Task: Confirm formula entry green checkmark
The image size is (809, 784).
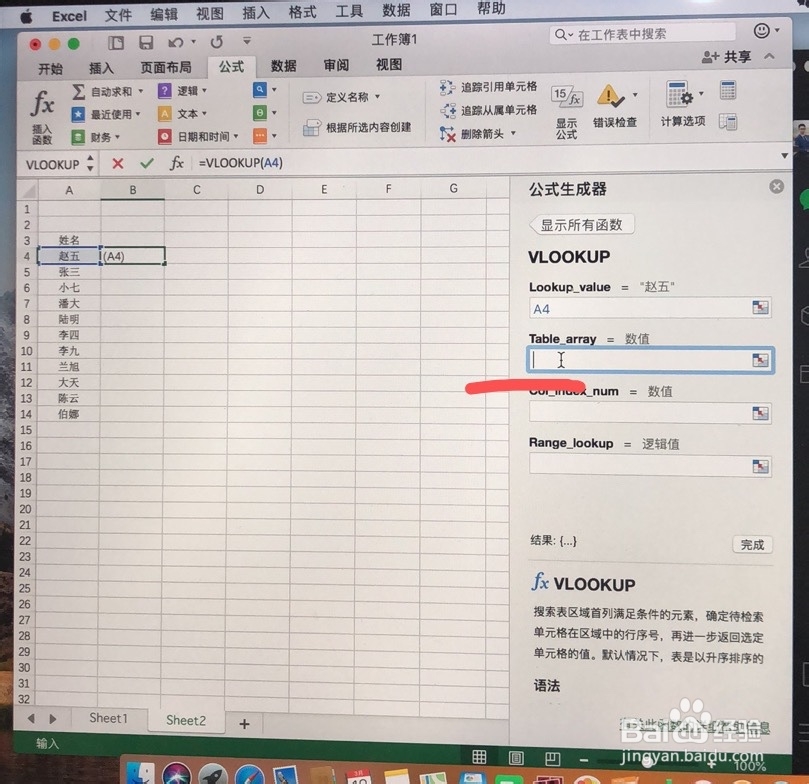Action: [147, 164]
